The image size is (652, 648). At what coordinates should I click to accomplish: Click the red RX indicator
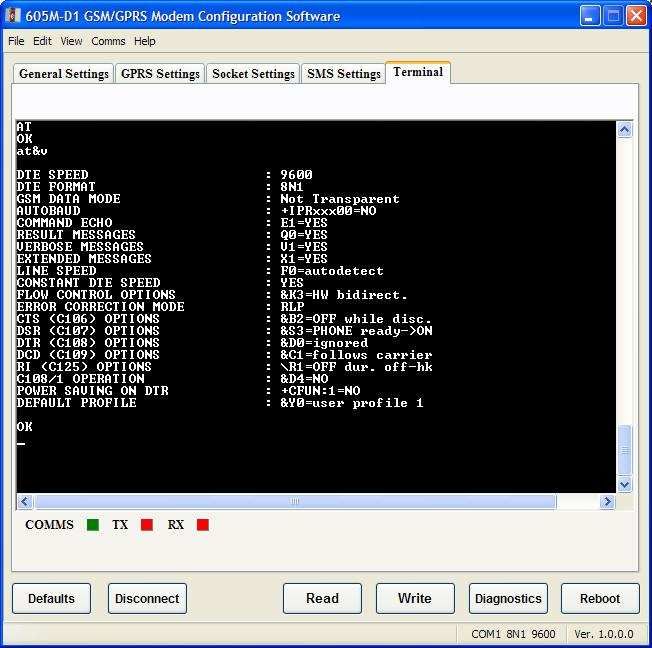203,525
